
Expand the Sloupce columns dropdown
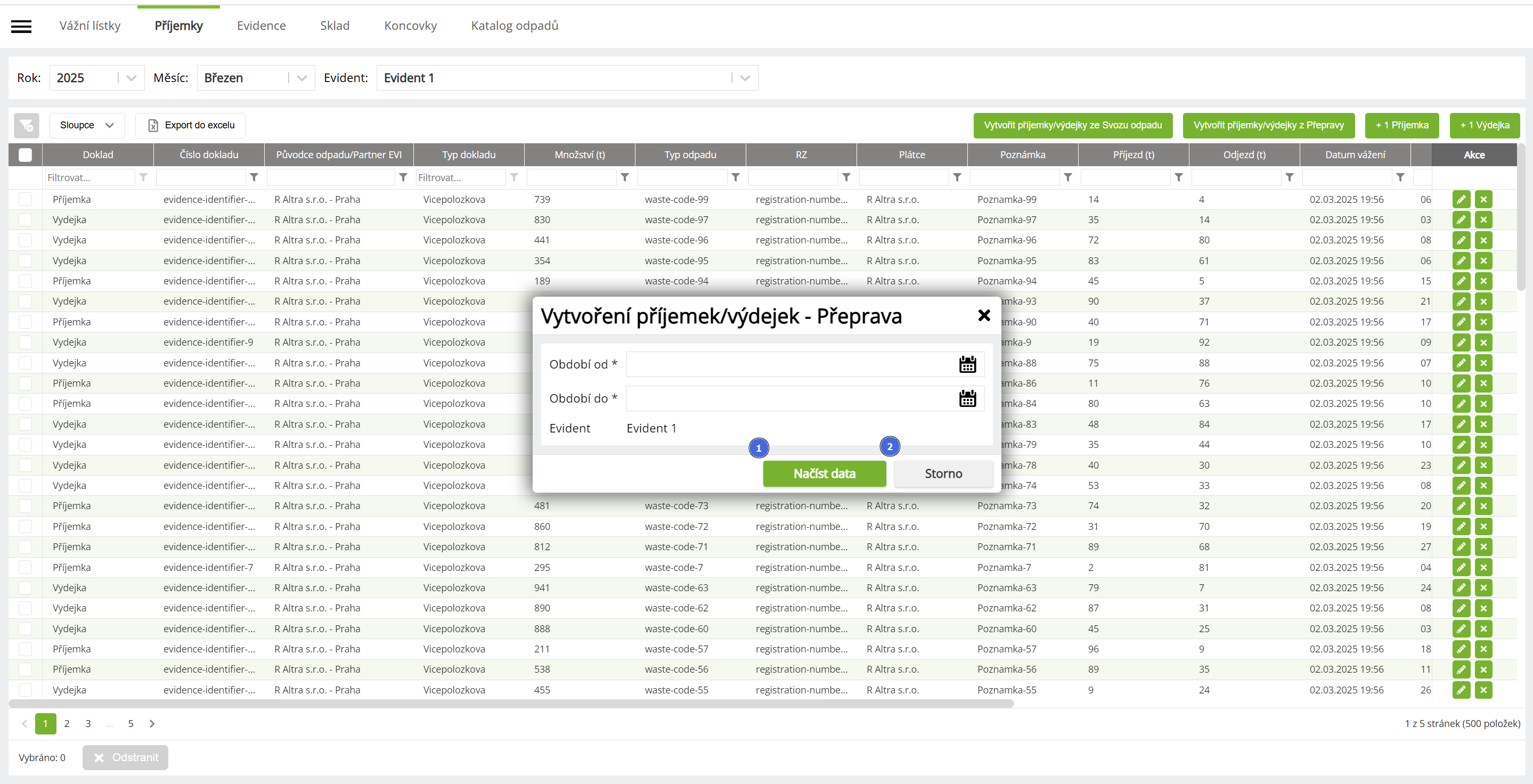pos(87,126)
